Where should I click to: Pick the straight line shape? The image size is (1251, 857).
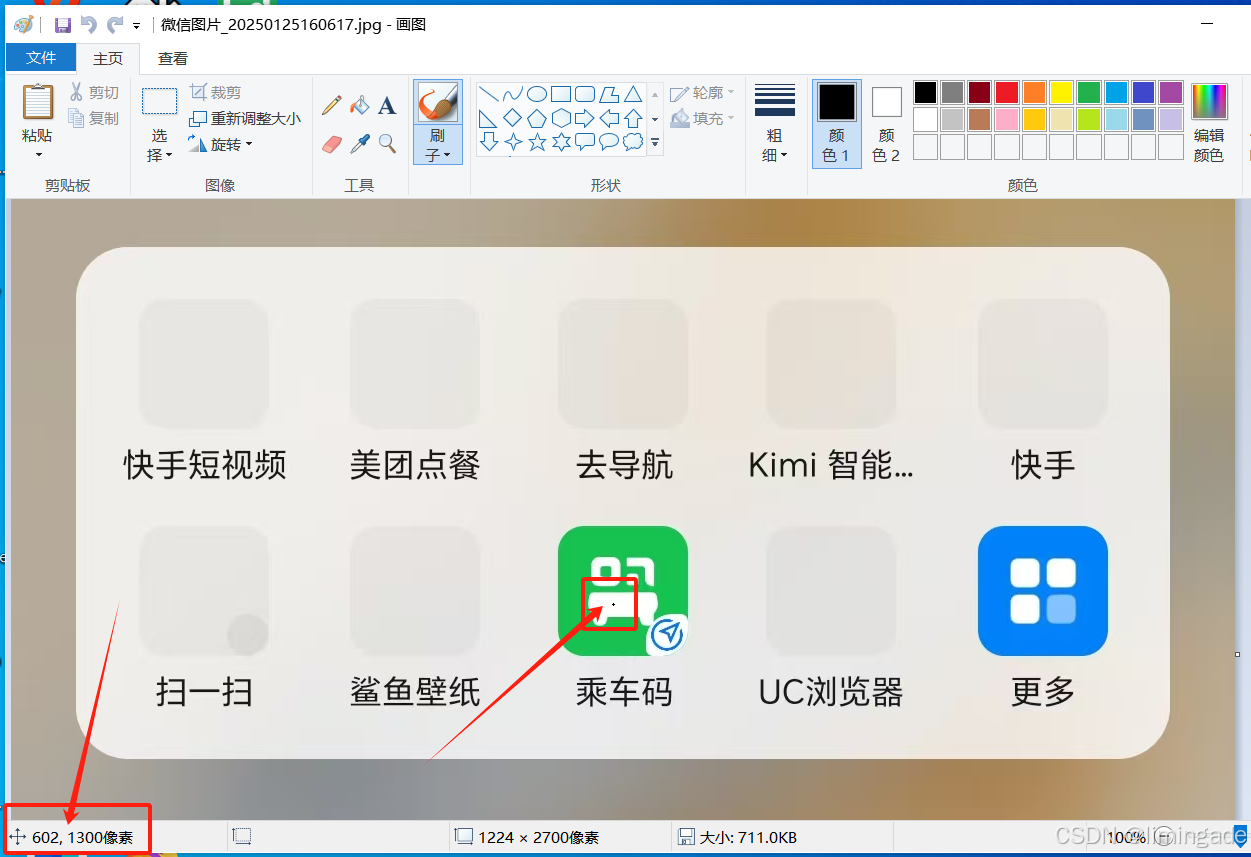(x=489, y=95)
